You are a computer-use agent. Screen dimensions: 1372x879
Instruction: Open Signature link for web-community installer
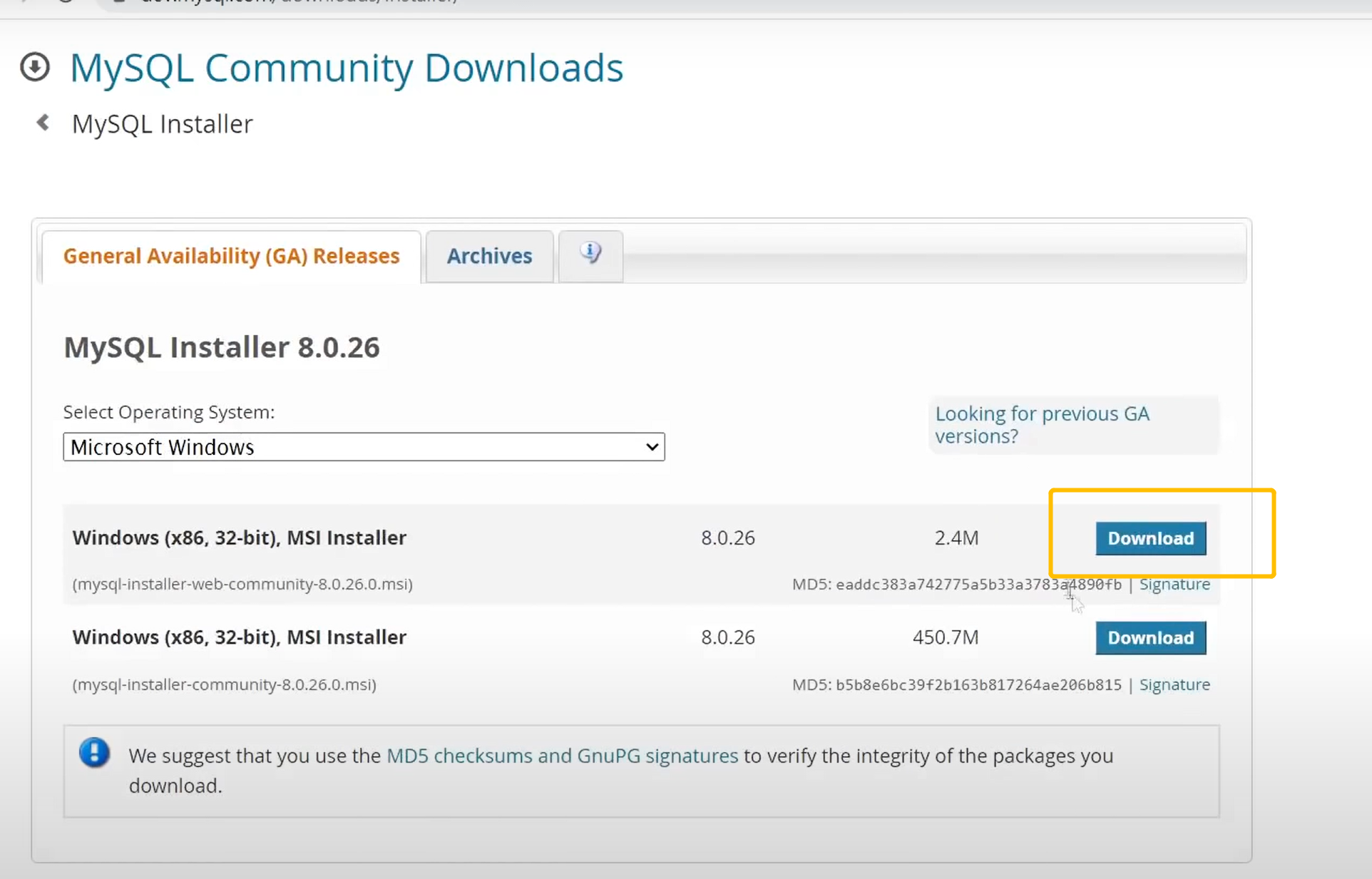(1174, 584)
